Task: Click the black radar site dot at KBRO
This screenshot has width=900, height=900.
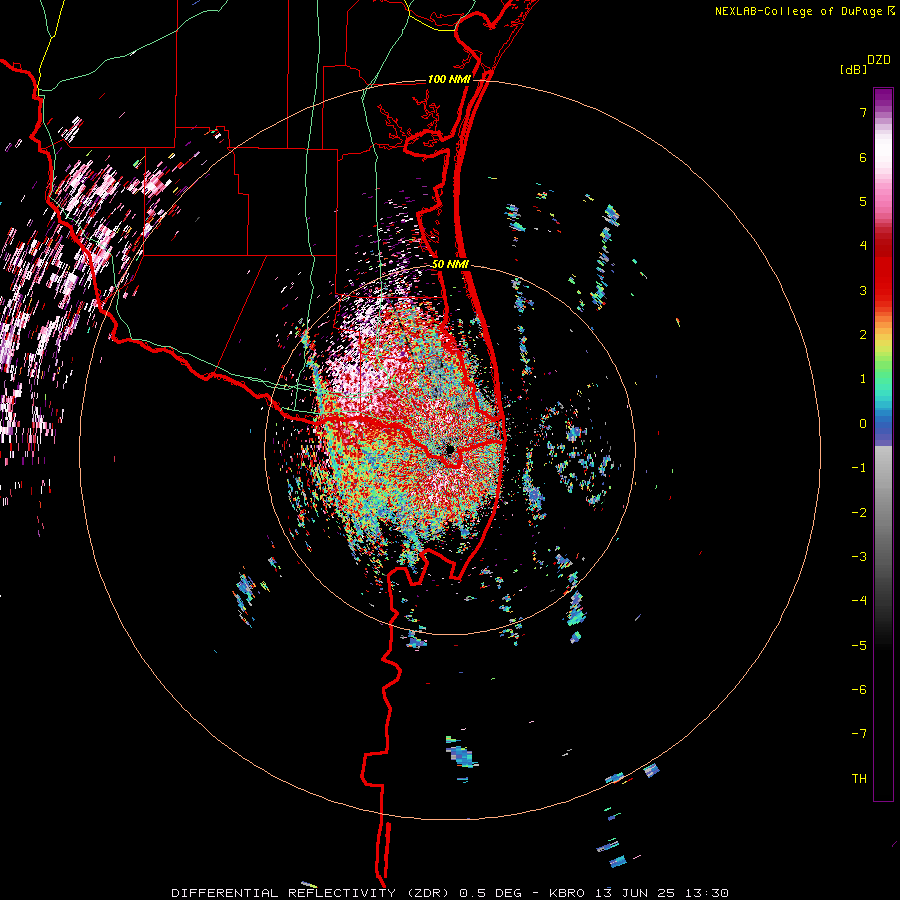Action: [x=450, y=449]
